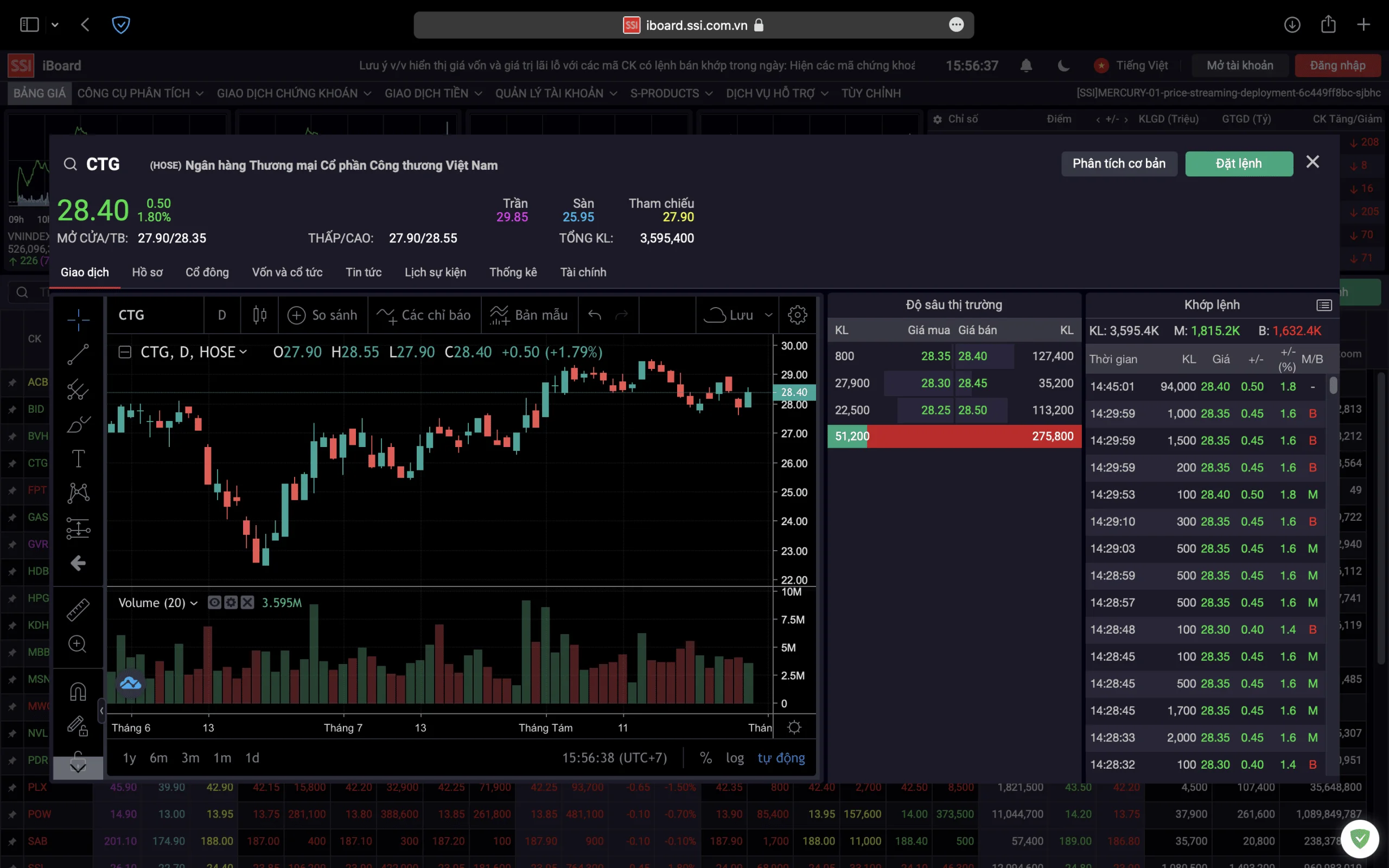Click the Khớp lệnh list scrollbar
Viewport: 1389px width, 868px height.
[1333, 385]
